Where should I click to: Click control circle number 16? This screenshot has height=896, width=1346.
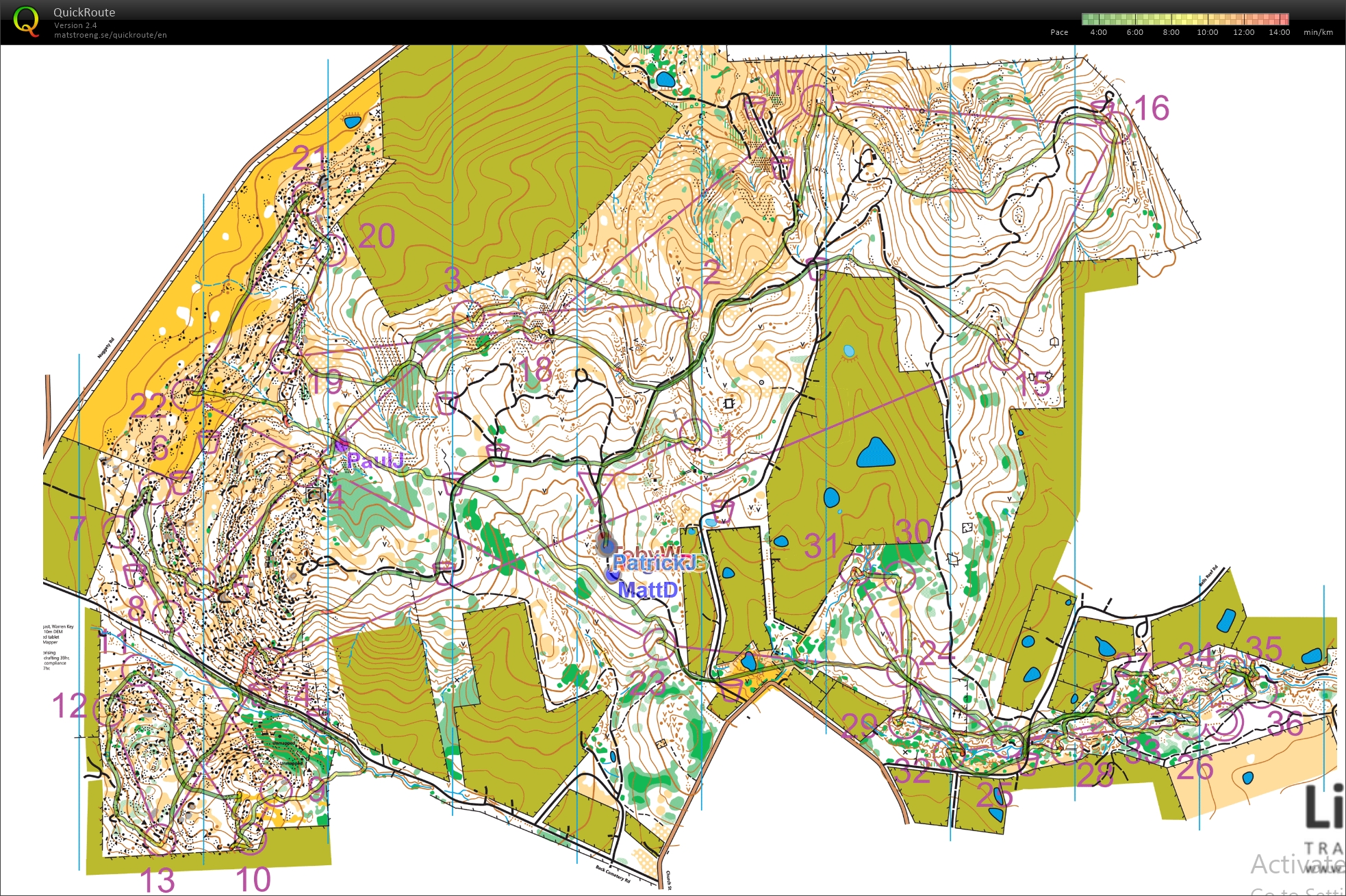click(1116, 127)
